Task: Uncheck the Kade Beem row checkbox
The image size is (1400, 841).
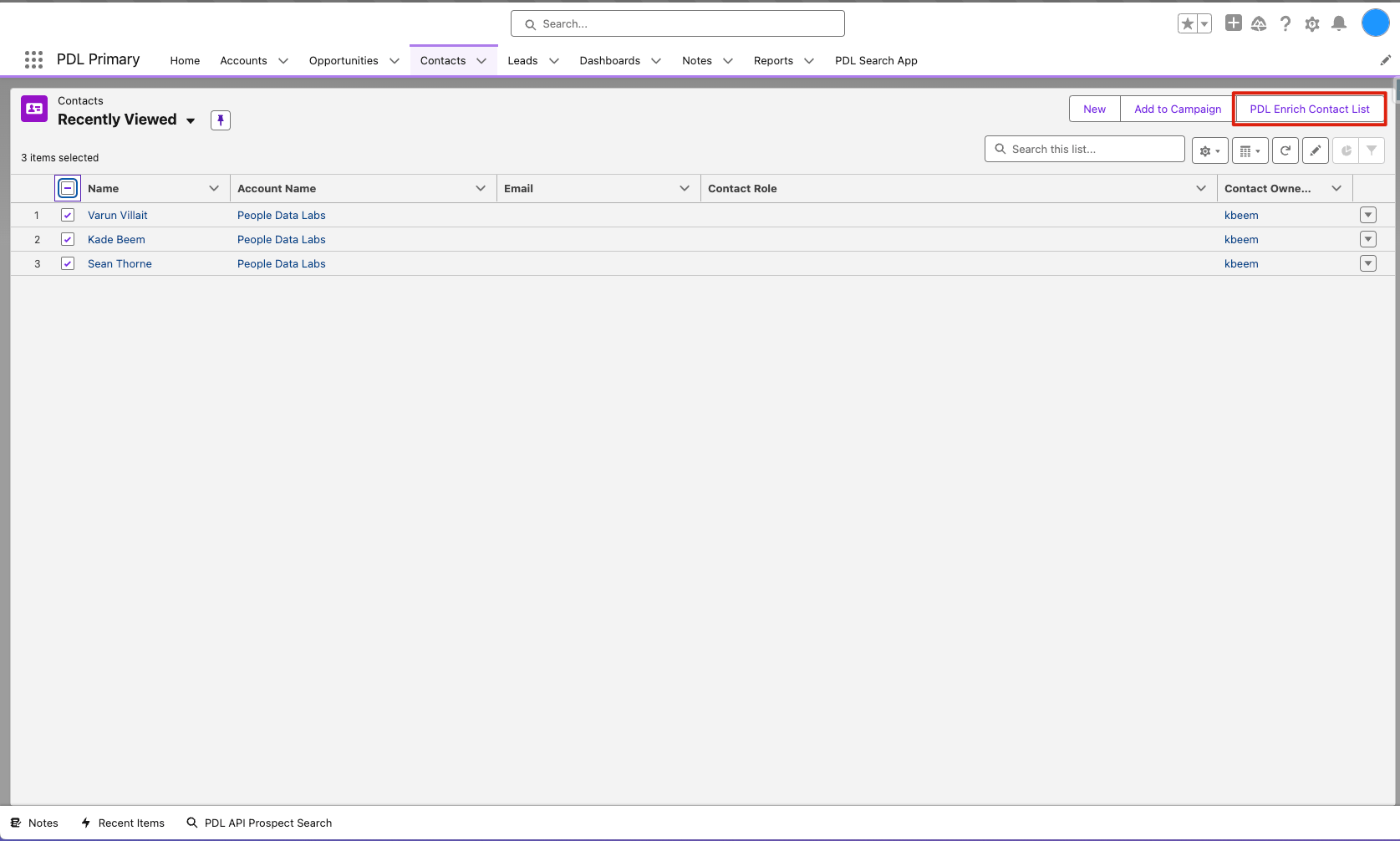Action: coord(68,239)
